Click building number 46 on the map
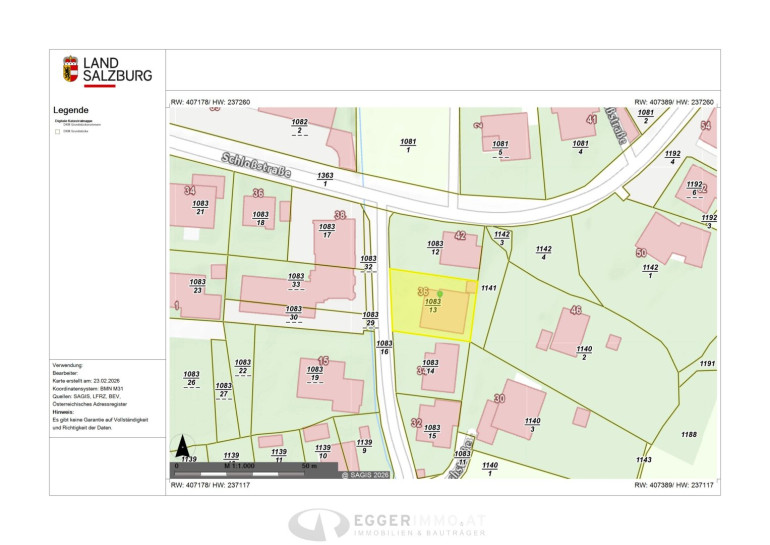770x545 pixels. click(x=575, y=310)
